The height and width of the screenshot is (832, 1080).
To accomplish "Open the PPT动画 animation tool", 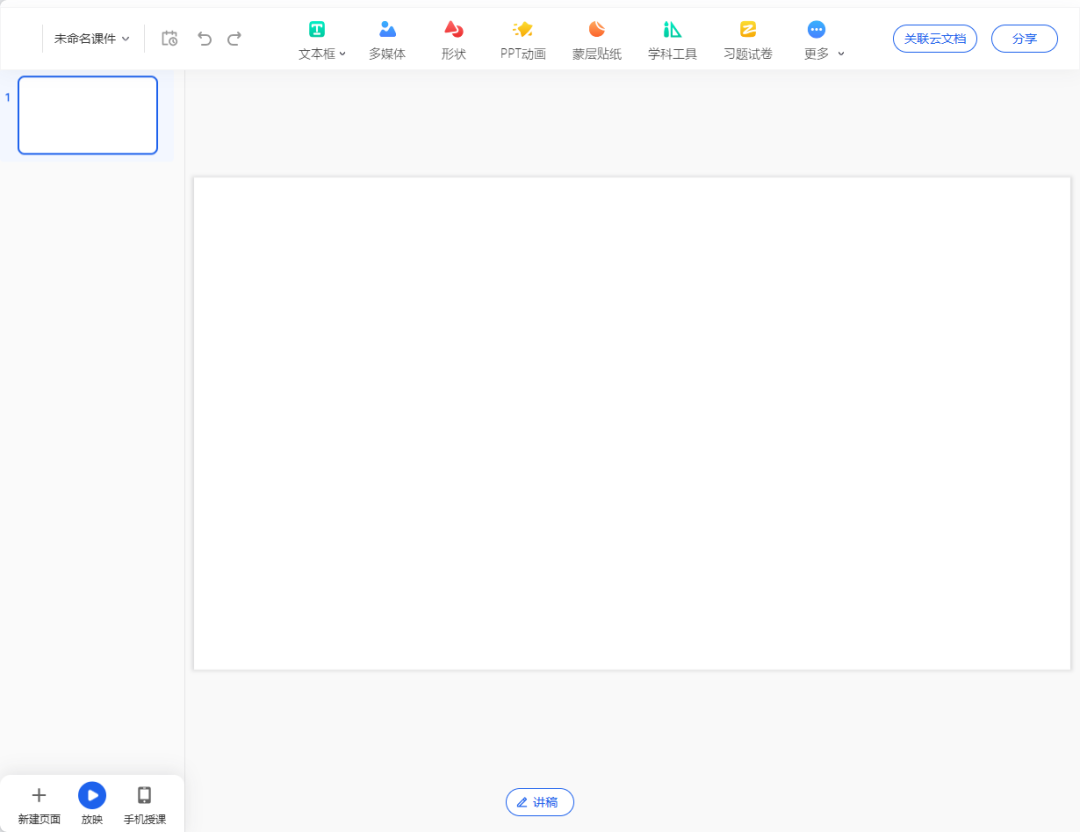I will (x=522, y=39).
